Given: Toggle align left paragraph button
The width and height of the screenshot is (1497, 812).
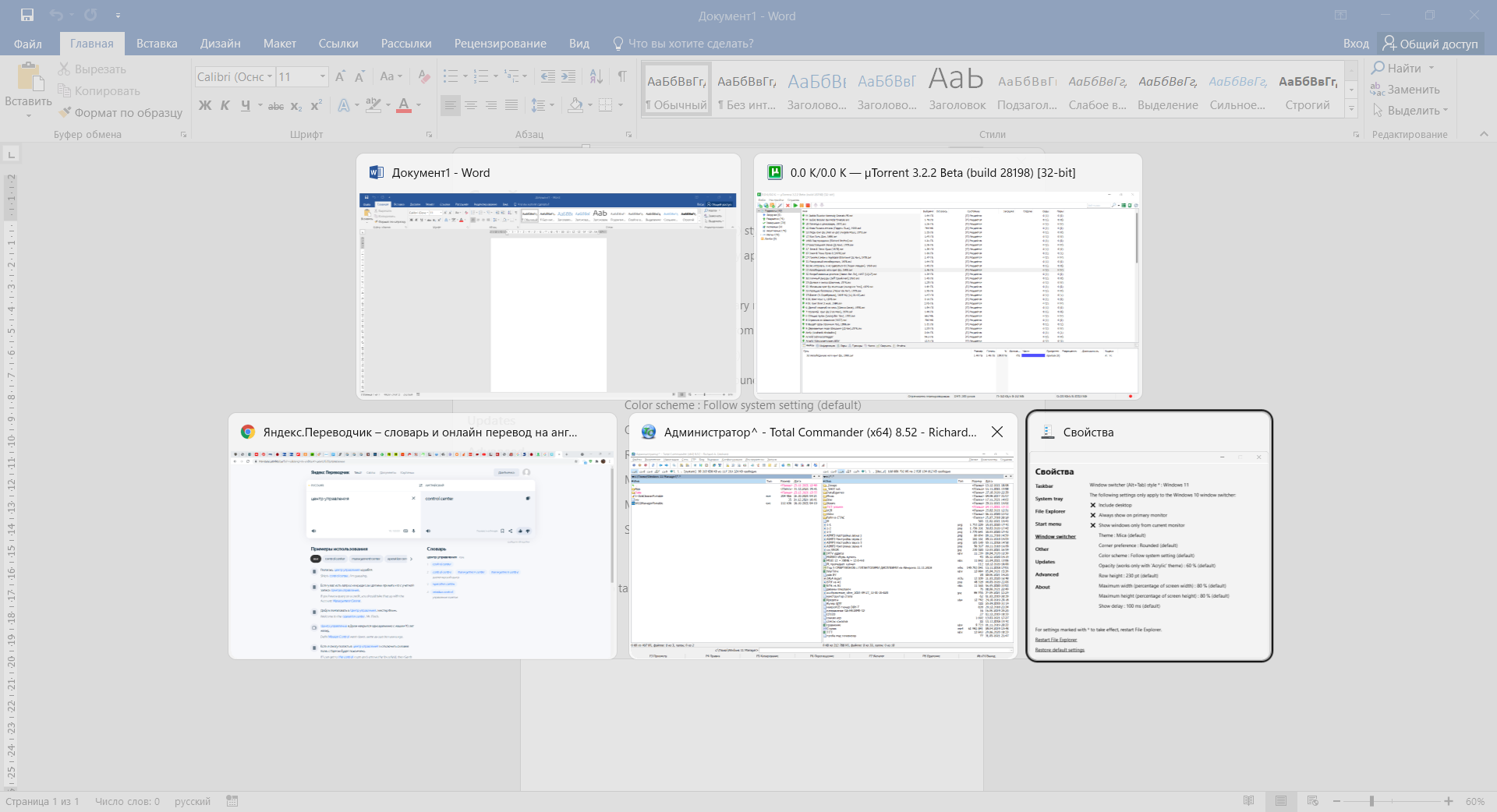Looking at the screenshot, I should pyautogui.click(x=451, y=105).
